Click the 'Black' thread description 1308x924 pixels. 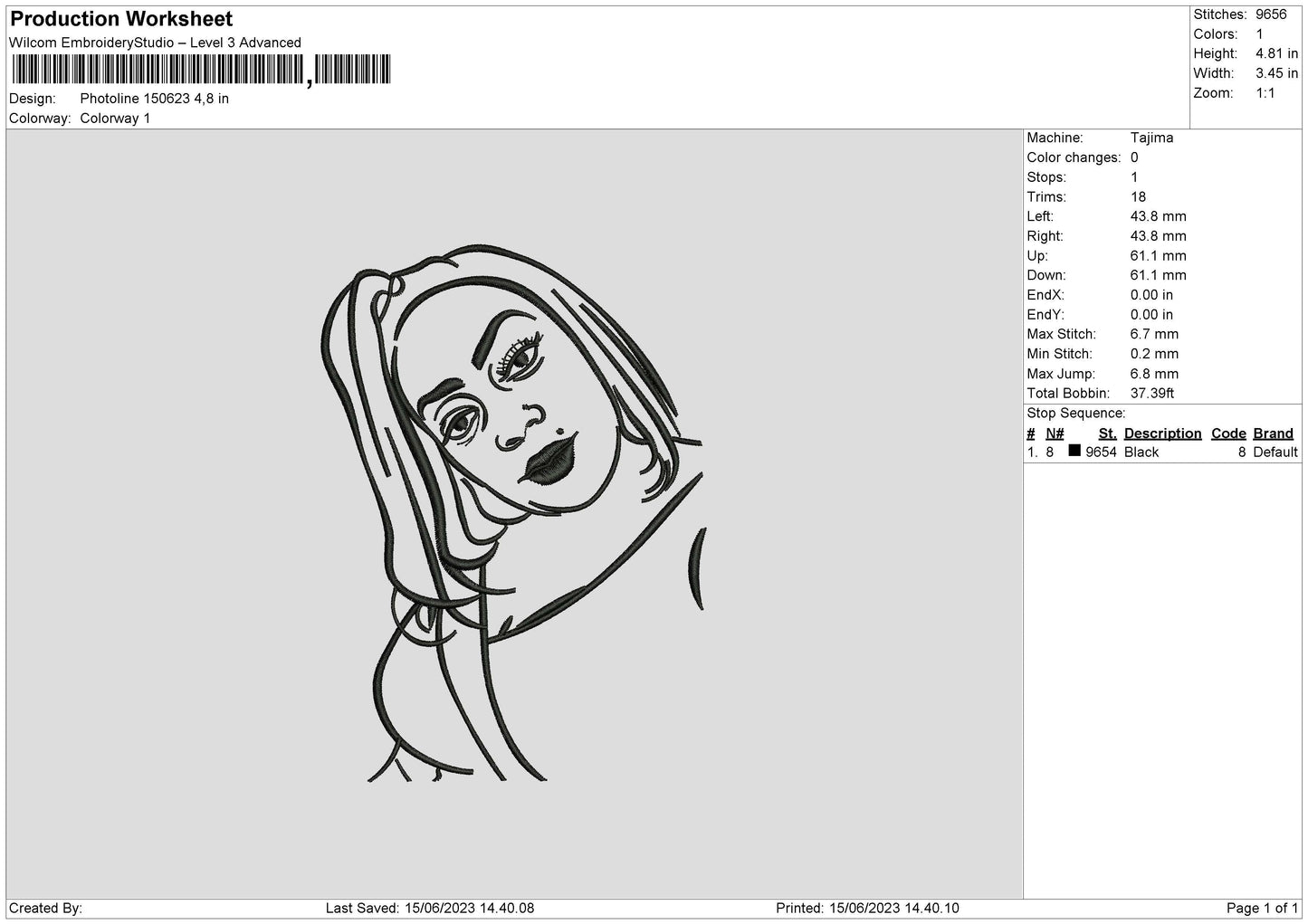pos(1141,452)
